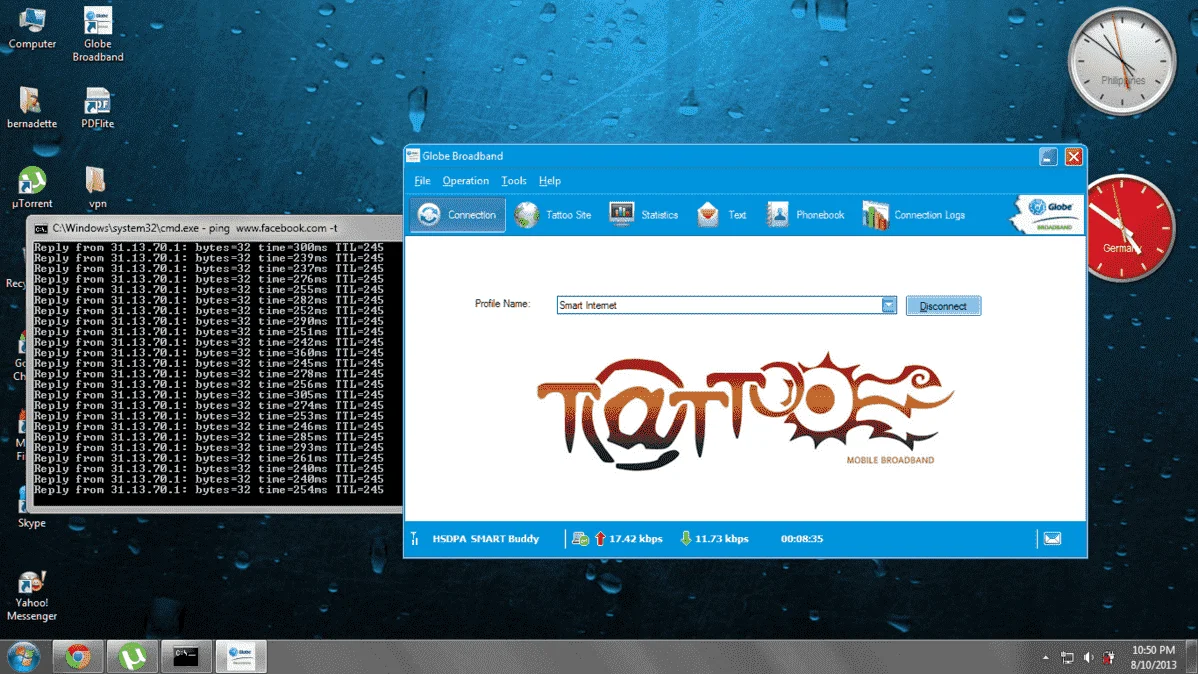Open the Text messaging tab
This screenshot has height=674, width=1198.
pos(722,215)
